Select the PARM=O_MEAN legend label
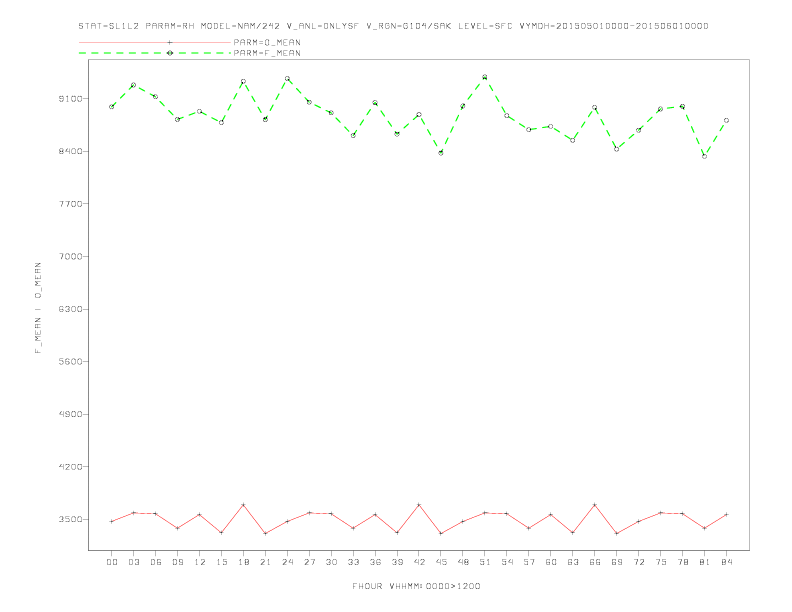This screenshot has width=792, height=612. click(x=267, y=42)
